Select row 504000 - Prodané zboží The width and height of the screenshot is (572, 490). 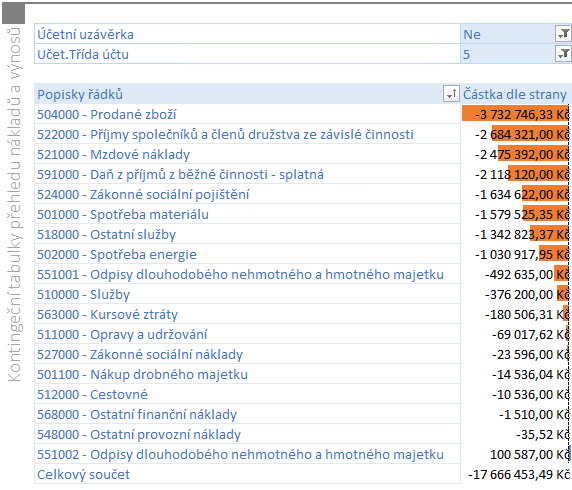click(x=247, y=114)
